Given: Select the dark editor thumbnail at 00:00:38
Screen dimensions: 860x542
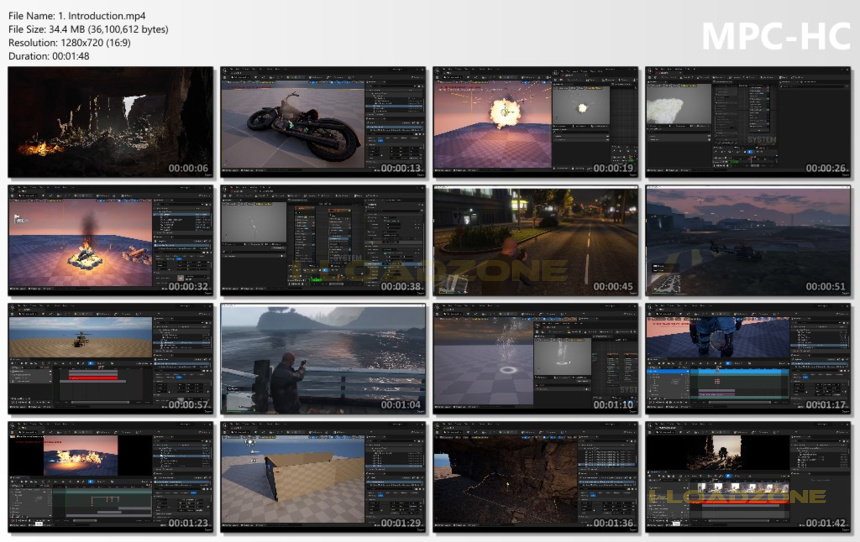Looking at the screenshot, I should (x=323, y=240).
